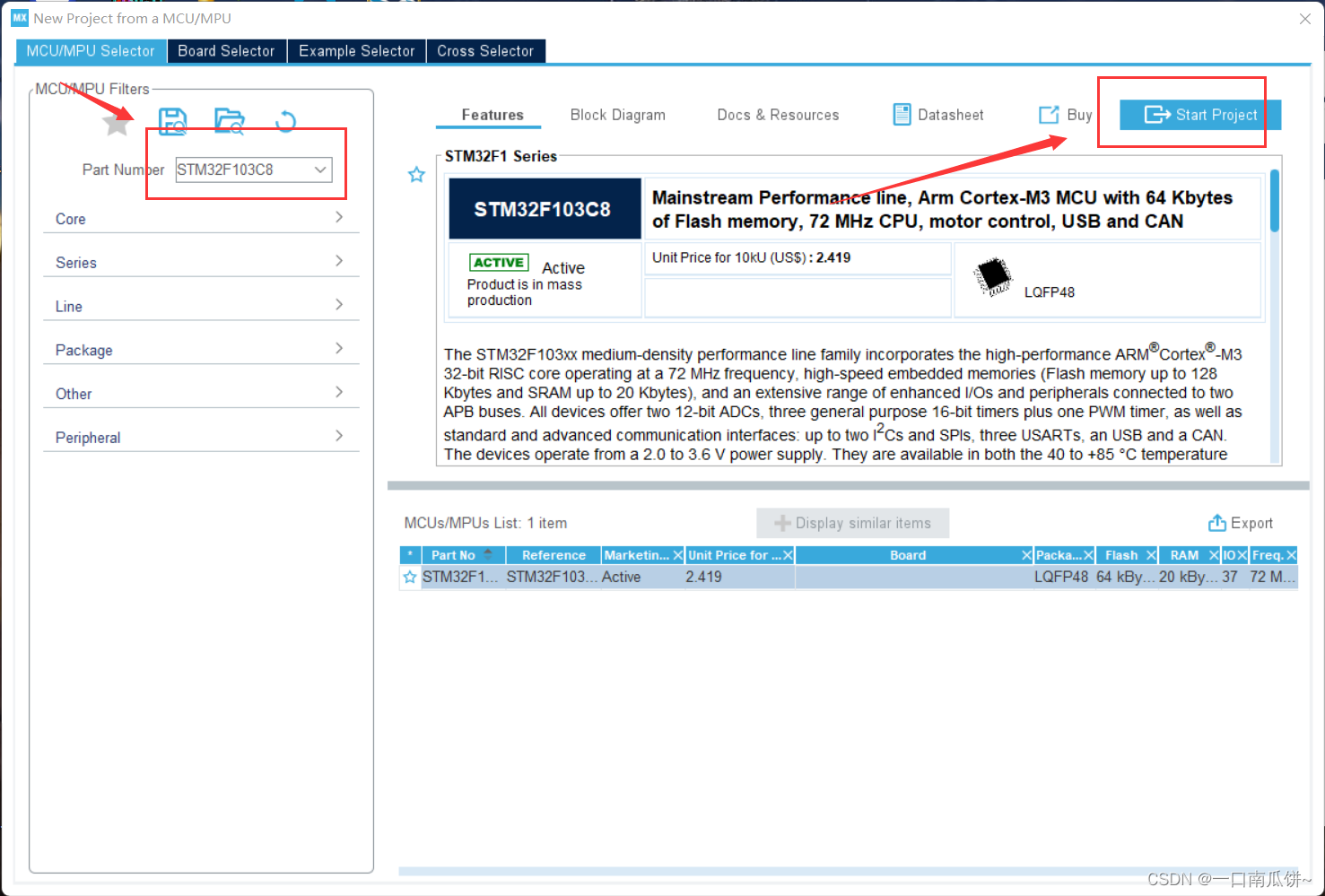Click the Datasheet document icon
The image size is (1325, 896).
click(x=902, y=115)
